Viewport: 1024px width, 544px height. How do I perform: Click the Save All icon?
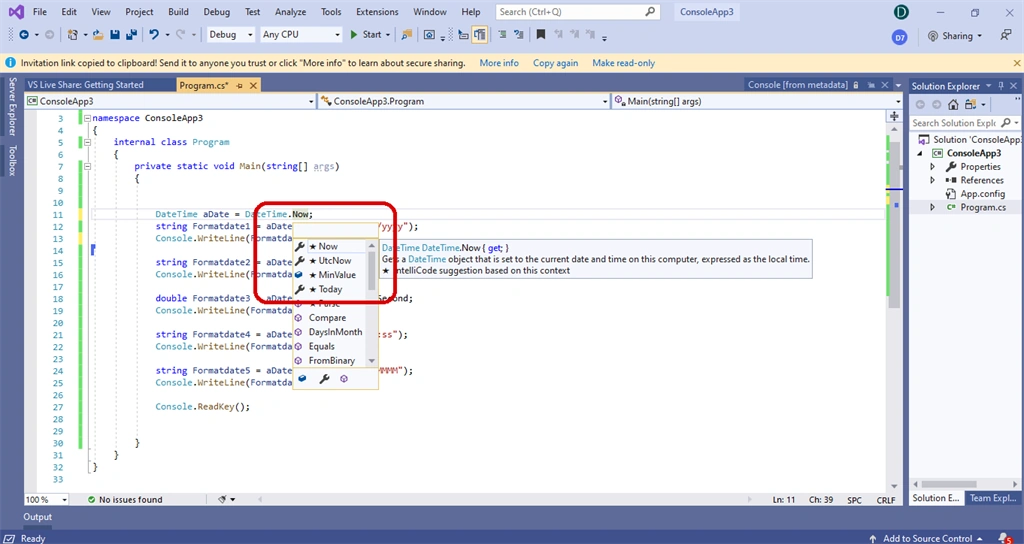(131, 35)
